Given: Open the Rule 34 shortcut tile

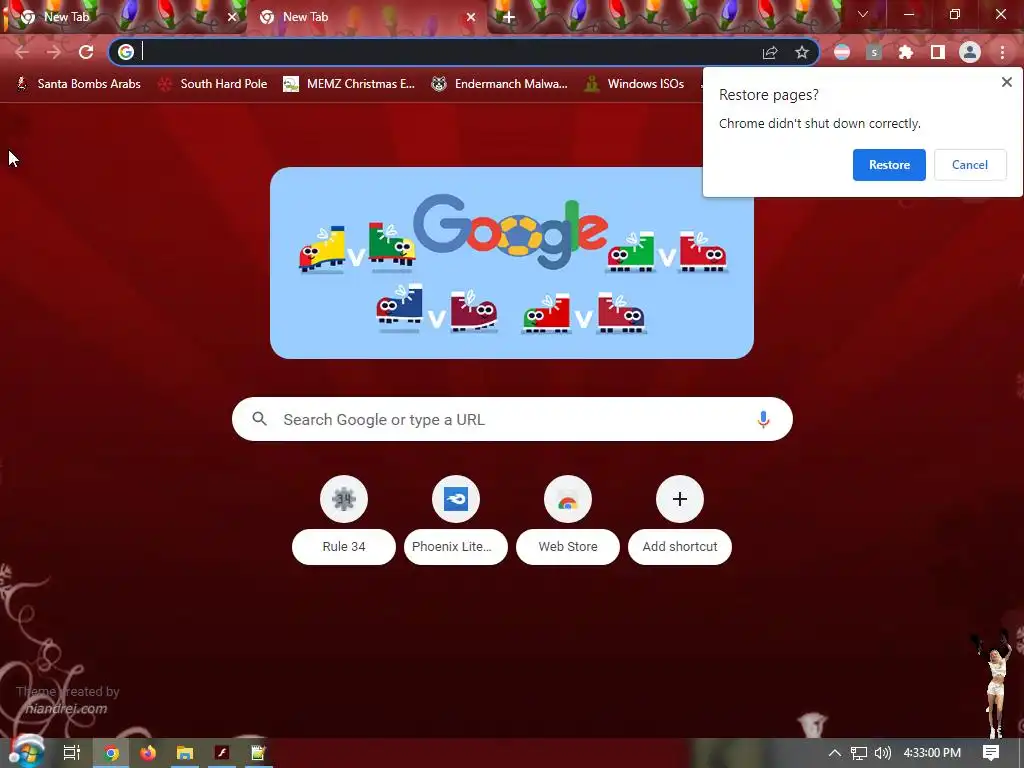Looking at the screenshot, I should tap(344, 520).
